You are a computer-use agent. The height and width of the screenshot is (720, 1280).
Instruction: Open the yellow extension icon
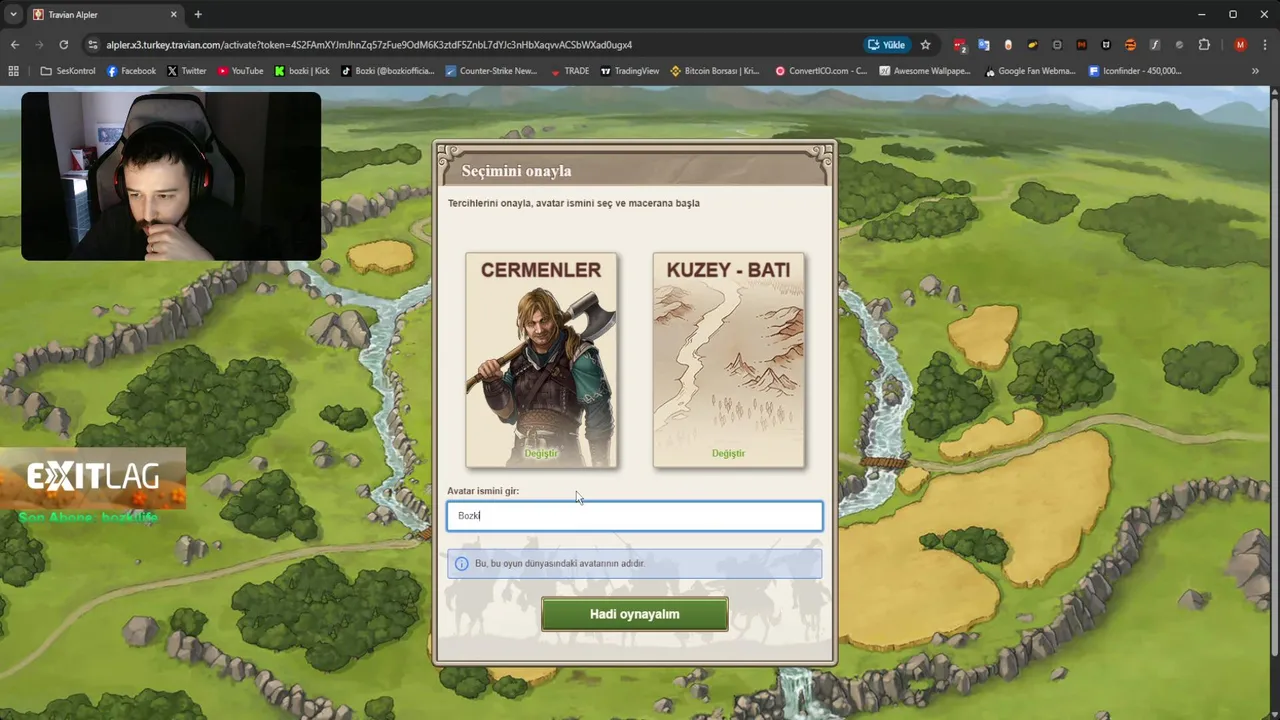click(x=1033, y=45)
